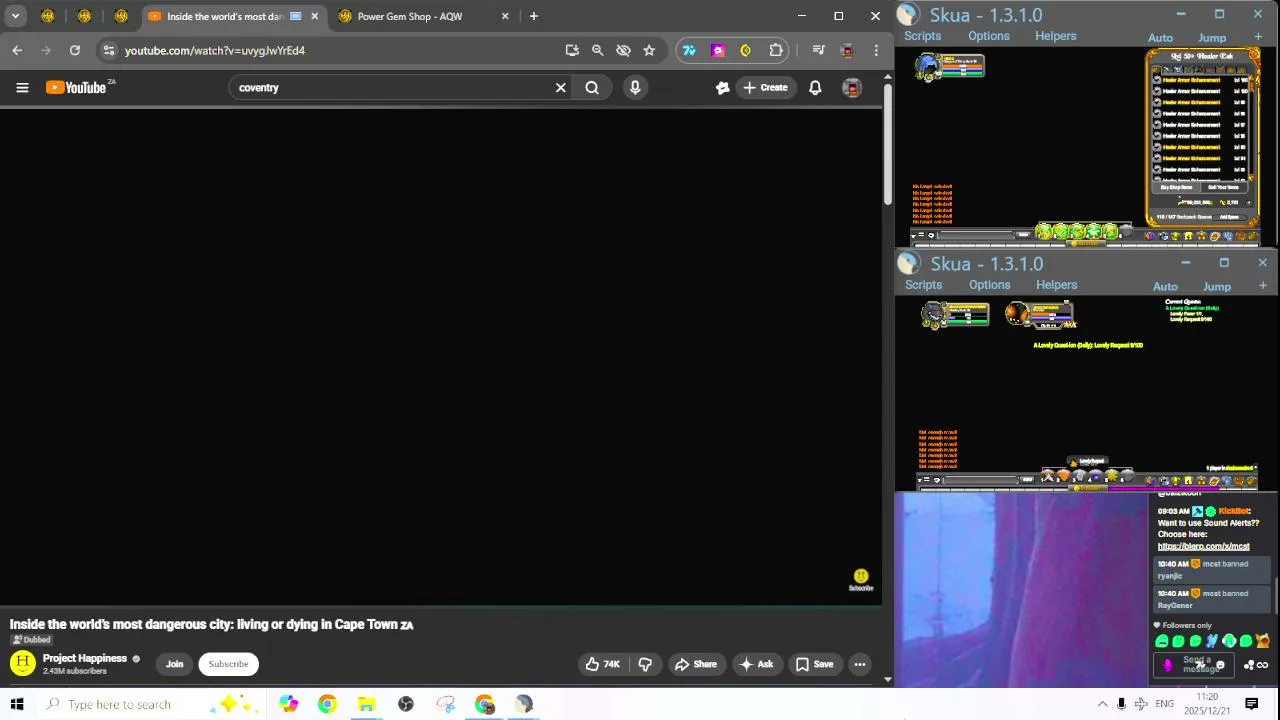Open Chrome three-dot menu

pyautogui.click(x=876, y=50)
